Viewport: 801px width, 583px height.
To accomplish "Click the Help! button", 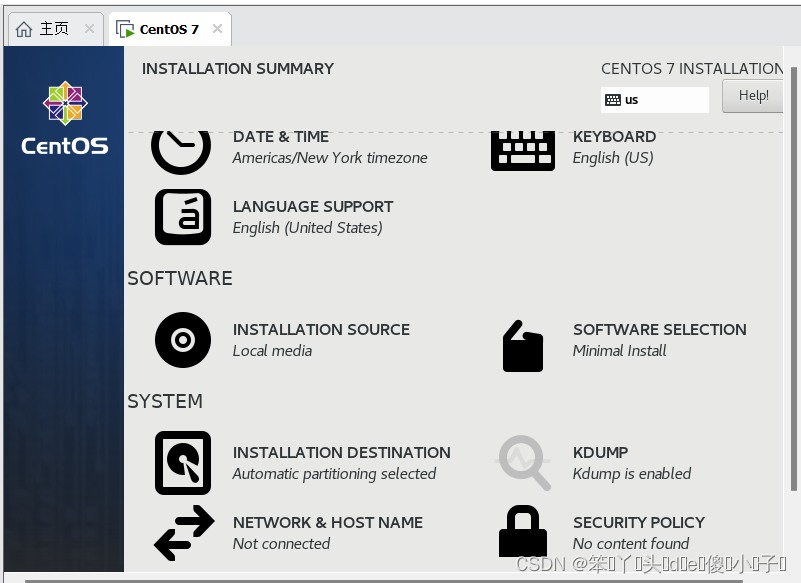I will click(753, 96).
